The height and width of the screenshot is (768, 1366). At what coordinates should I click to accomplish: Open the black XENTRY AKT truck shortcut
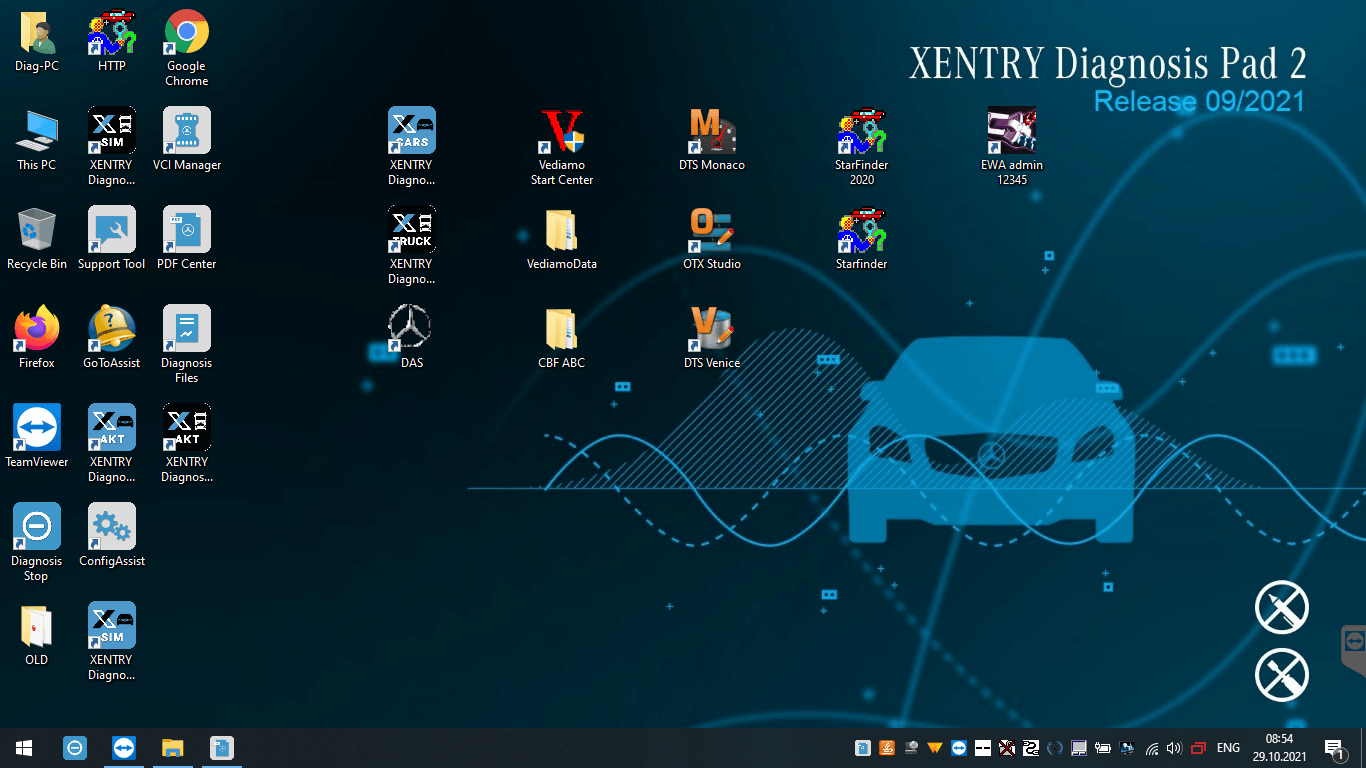point(187,444)
